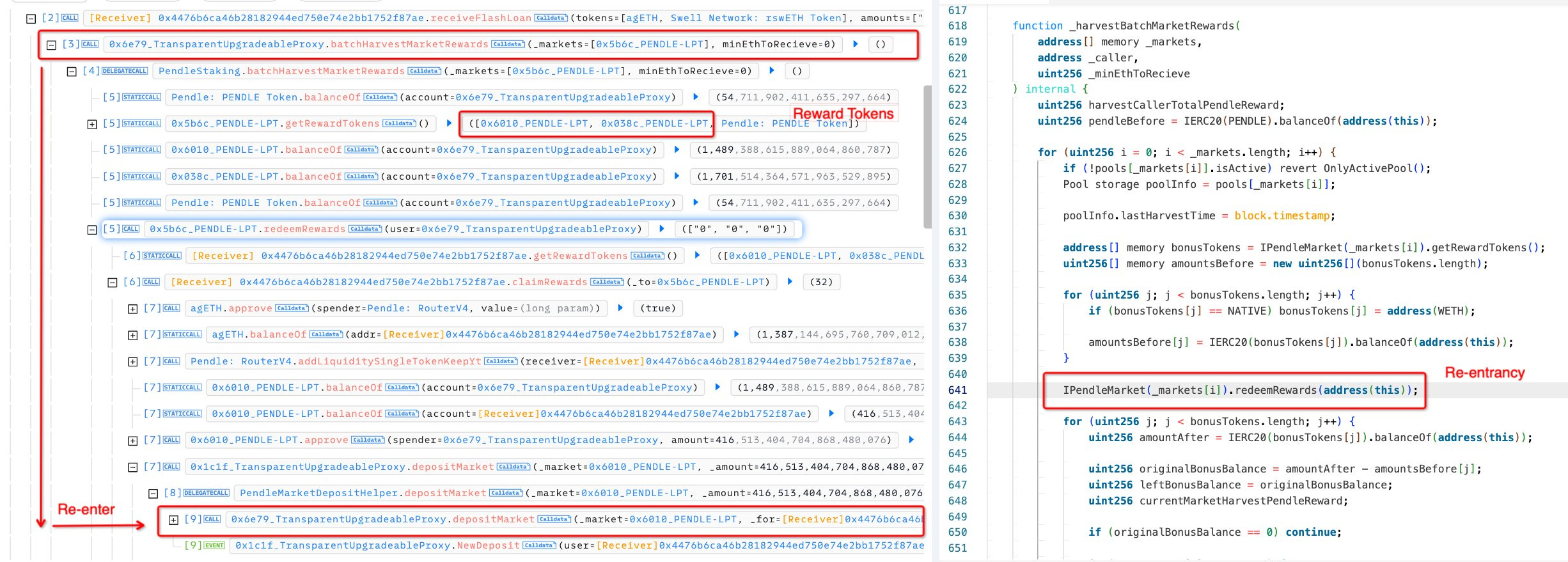Image resolution: width=1568 pixels, height=562 pixels.
Task: Open Calldata badge on Receiver getRewardTokens row
Action: 647,256
